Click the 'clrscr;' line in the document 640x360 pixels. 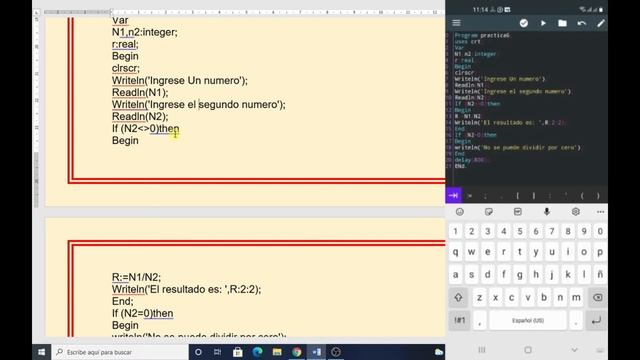pos(125,68)
